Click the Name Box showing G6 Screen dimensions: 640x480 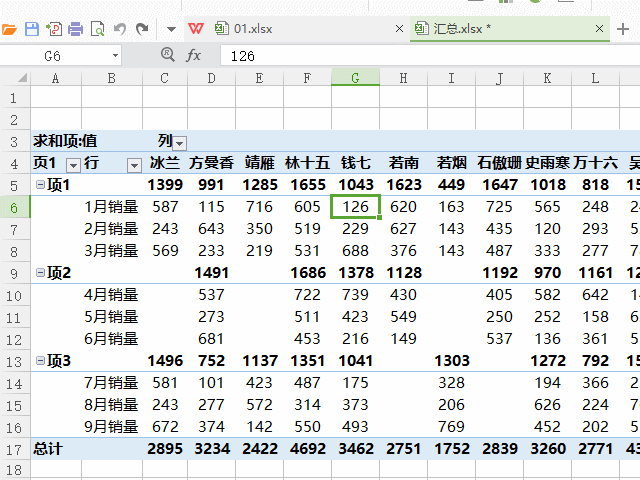pyautogui.click(x=53, y=56)
